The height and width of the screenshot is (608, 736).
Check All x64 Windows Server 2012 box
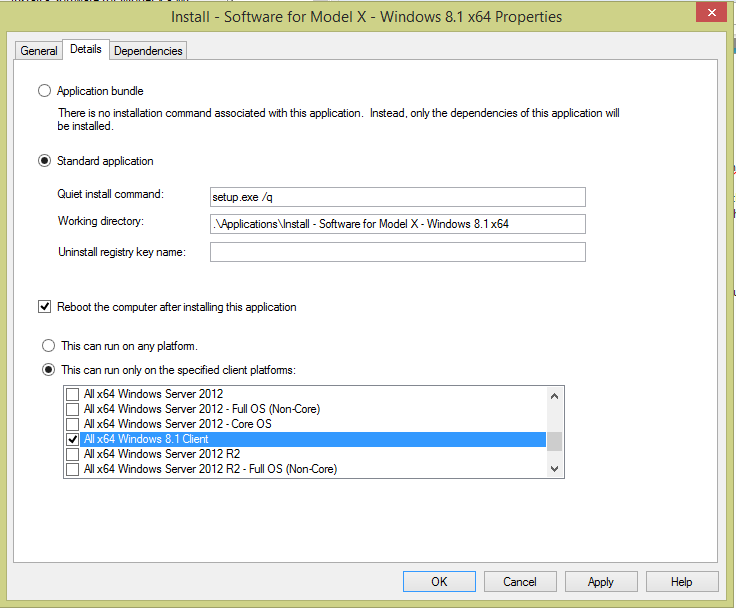pyautogui.click(x=72, y=394)
